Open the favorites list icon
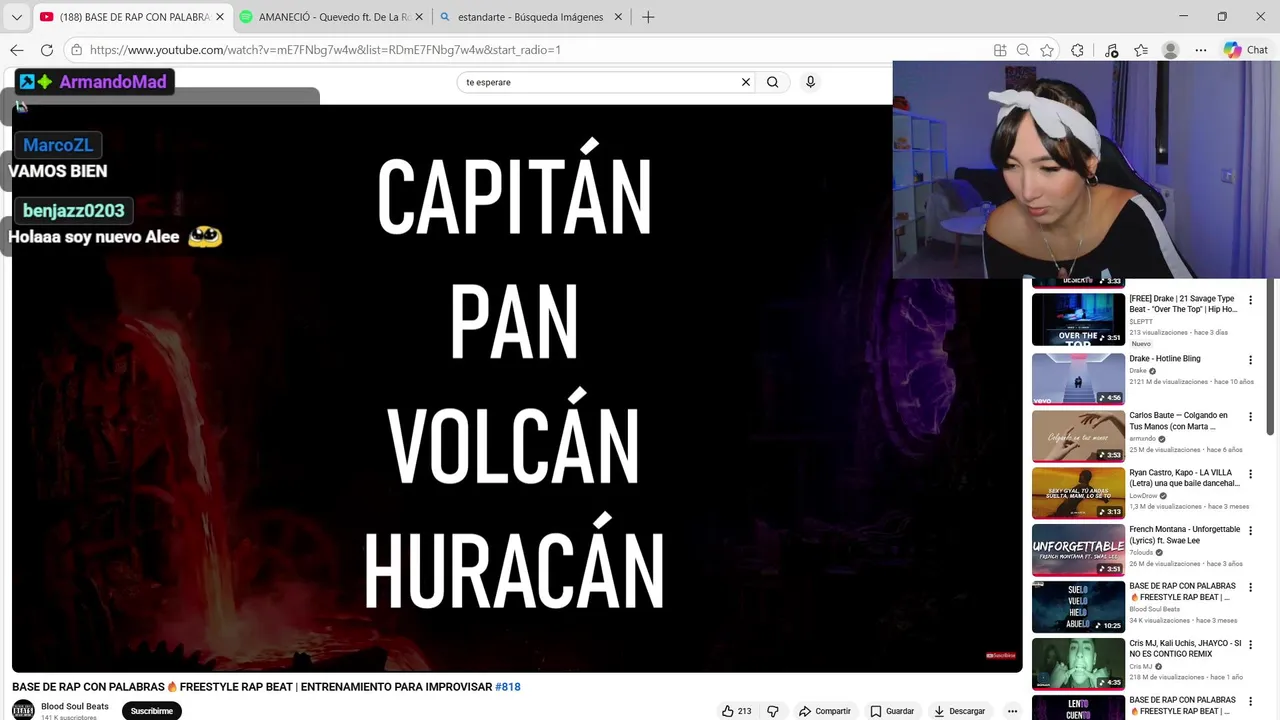The image size is (1280, 720). pos(1141,50)
